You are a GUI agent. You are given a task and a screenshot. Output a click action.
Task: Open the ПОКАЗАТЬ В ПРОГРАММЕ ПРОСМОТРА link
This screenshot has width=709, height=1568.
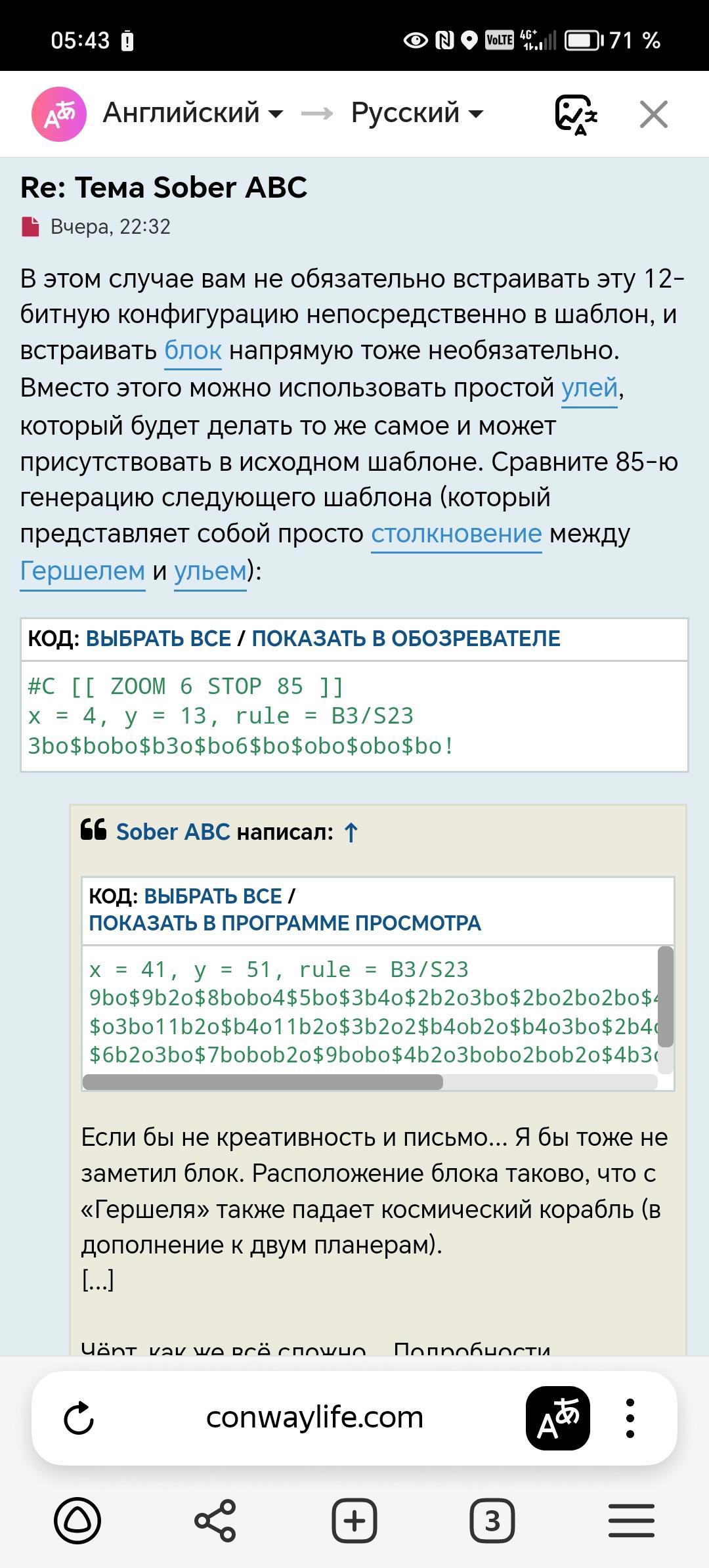pos(285,923)
